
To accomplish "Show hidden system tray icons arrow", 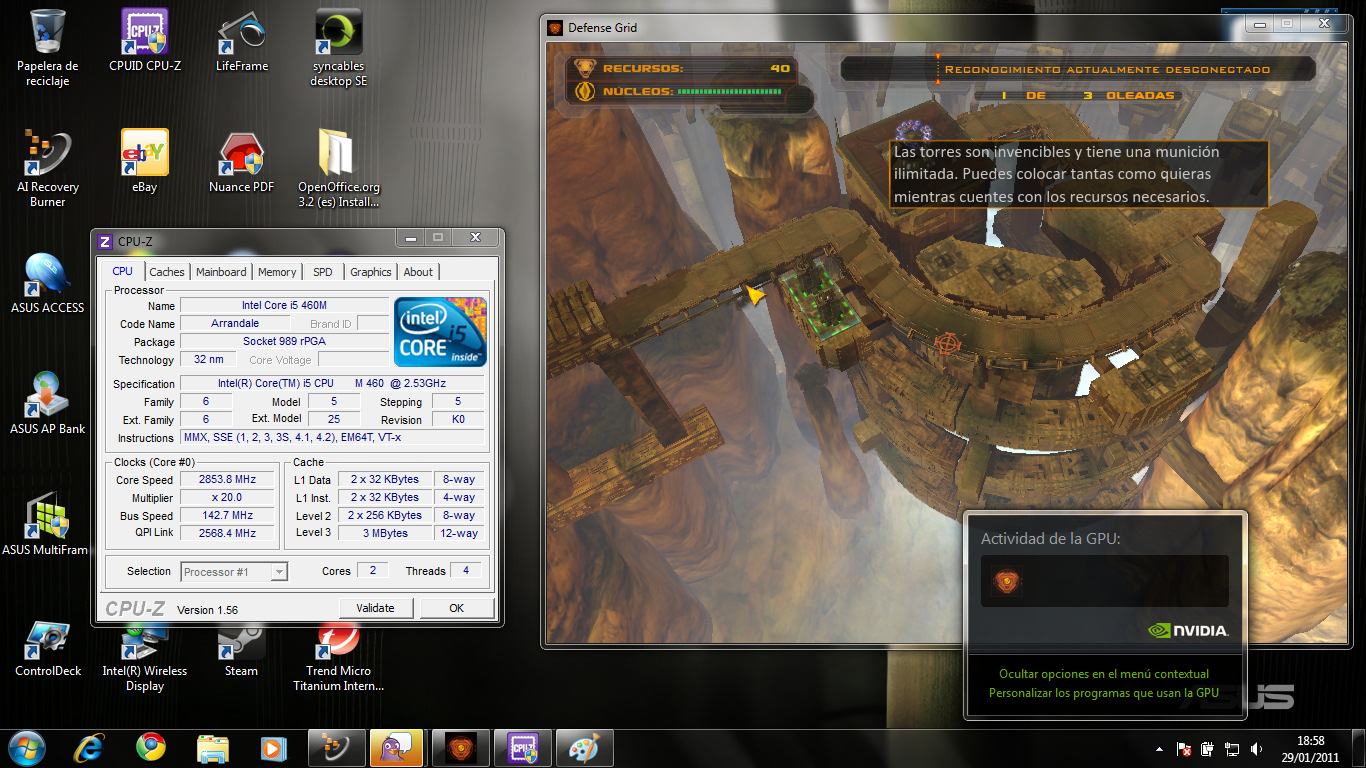I will [1159, 748].
